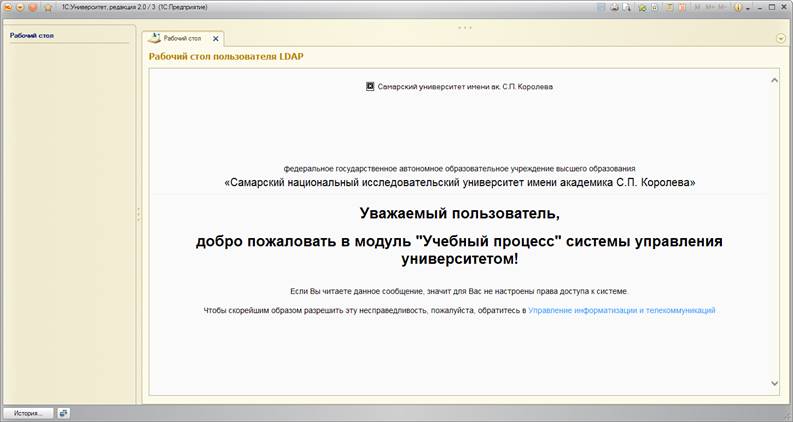This screenshot has width=793, height=422.
Task: Click the Help info icon
Action: [x=739, y=7]
